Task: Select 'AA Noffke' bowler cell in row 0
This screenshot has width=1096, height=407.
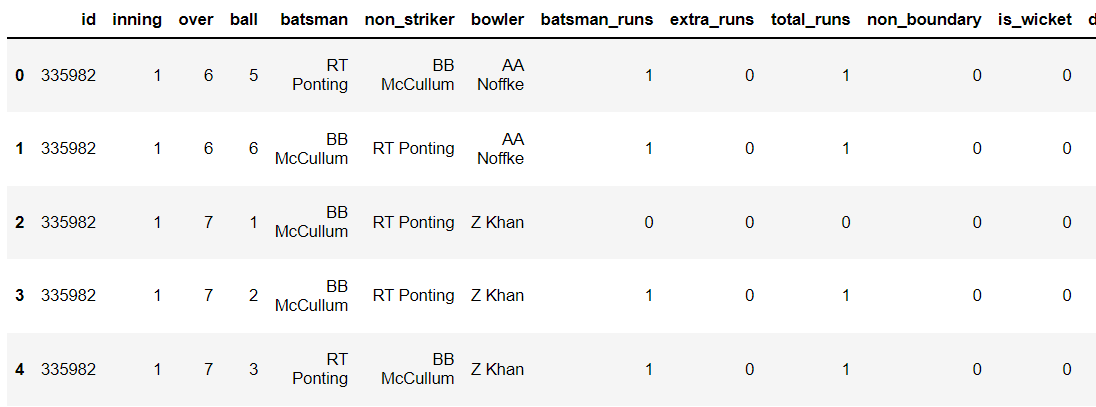Action: 500,75
